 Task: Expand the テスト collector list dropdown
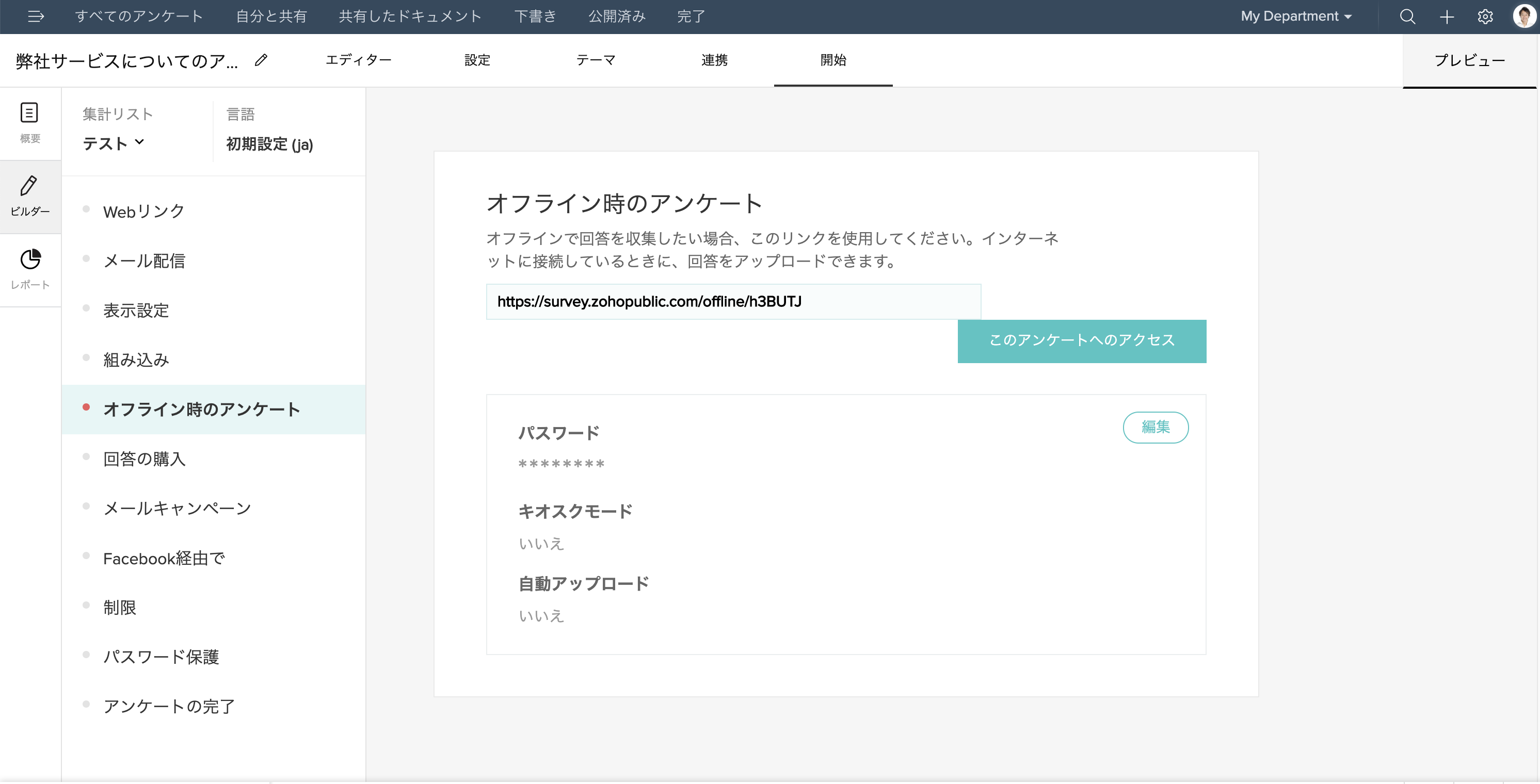(x=114, y=143)
